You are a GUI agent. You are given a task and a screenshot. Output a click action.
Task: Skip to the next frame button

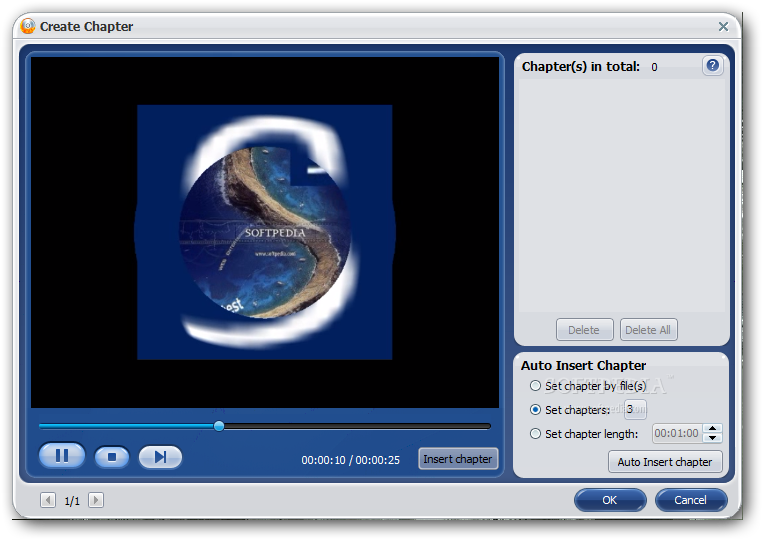[x=160, y=457]
